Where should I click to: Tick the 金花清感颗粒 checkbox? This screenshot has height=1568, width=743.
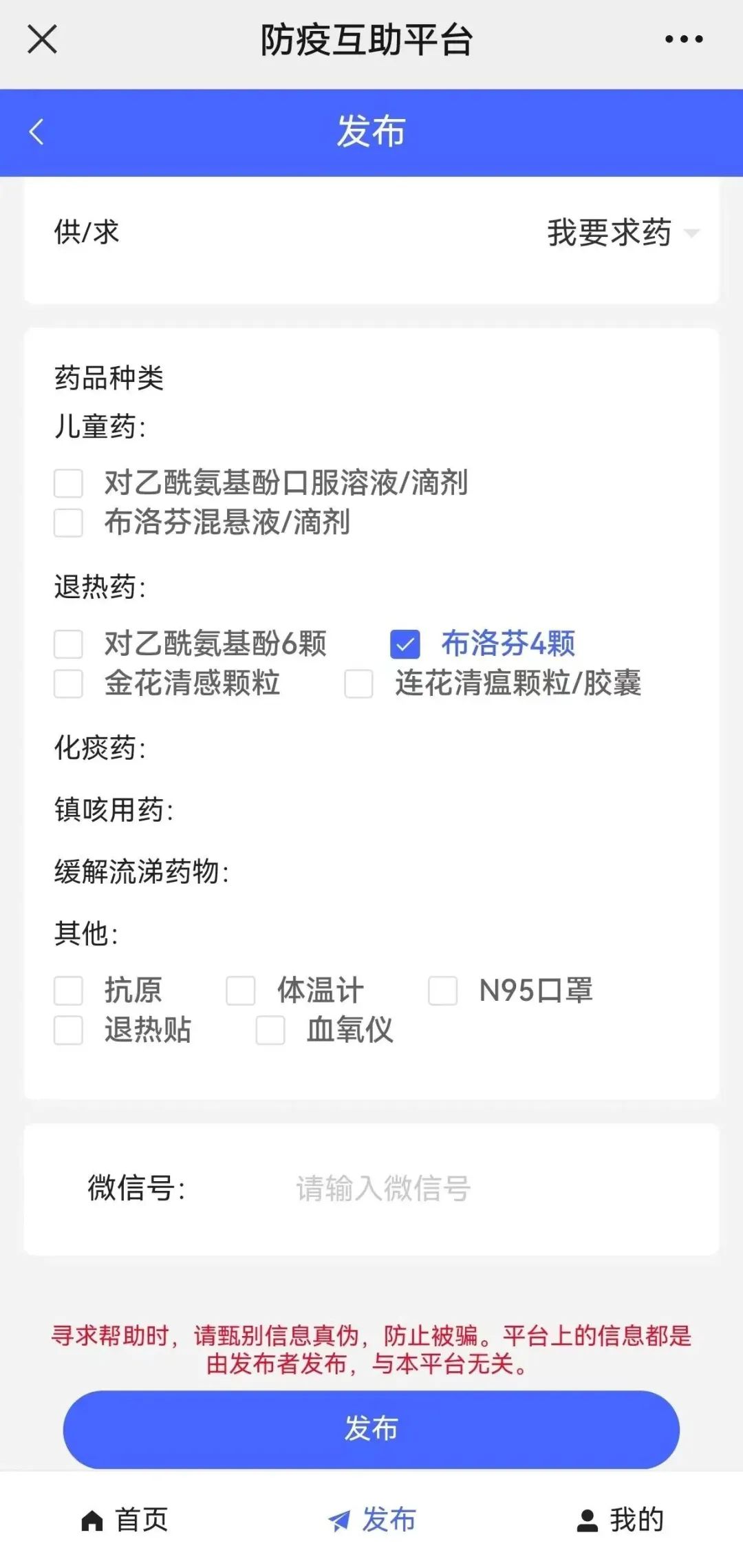[69, 684]
